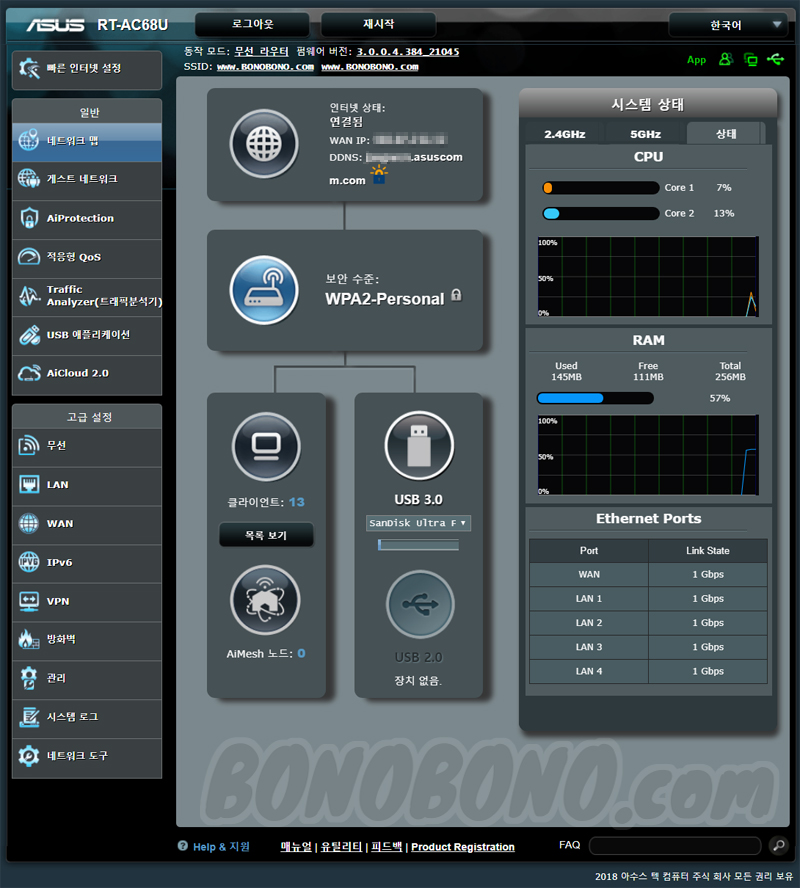The height and width of the screenshot is (888, 800).
Task: Click the 로그아웃 button
Action: (x=253, y=24)
